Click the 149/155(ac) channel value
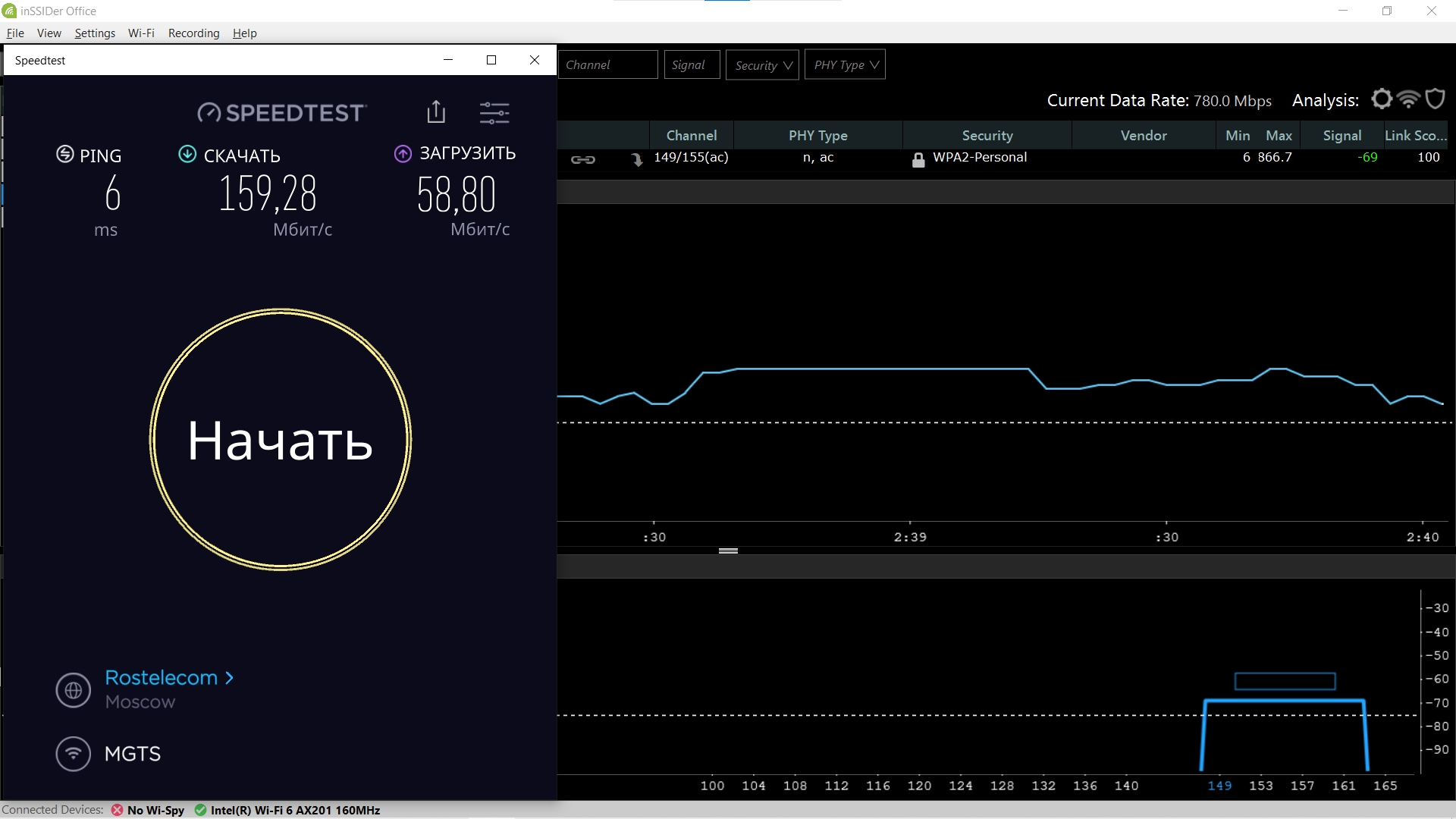This screenshot has height=819, width=1456. pyautogui.click(x=691, y=157)
